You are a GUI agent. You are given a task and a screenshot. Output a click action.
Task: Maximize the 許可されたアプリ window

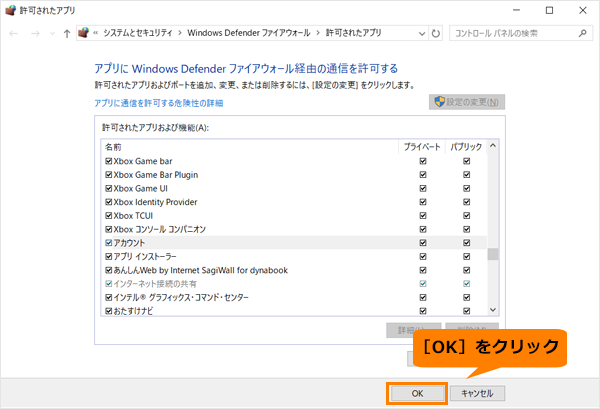[549, 10]
